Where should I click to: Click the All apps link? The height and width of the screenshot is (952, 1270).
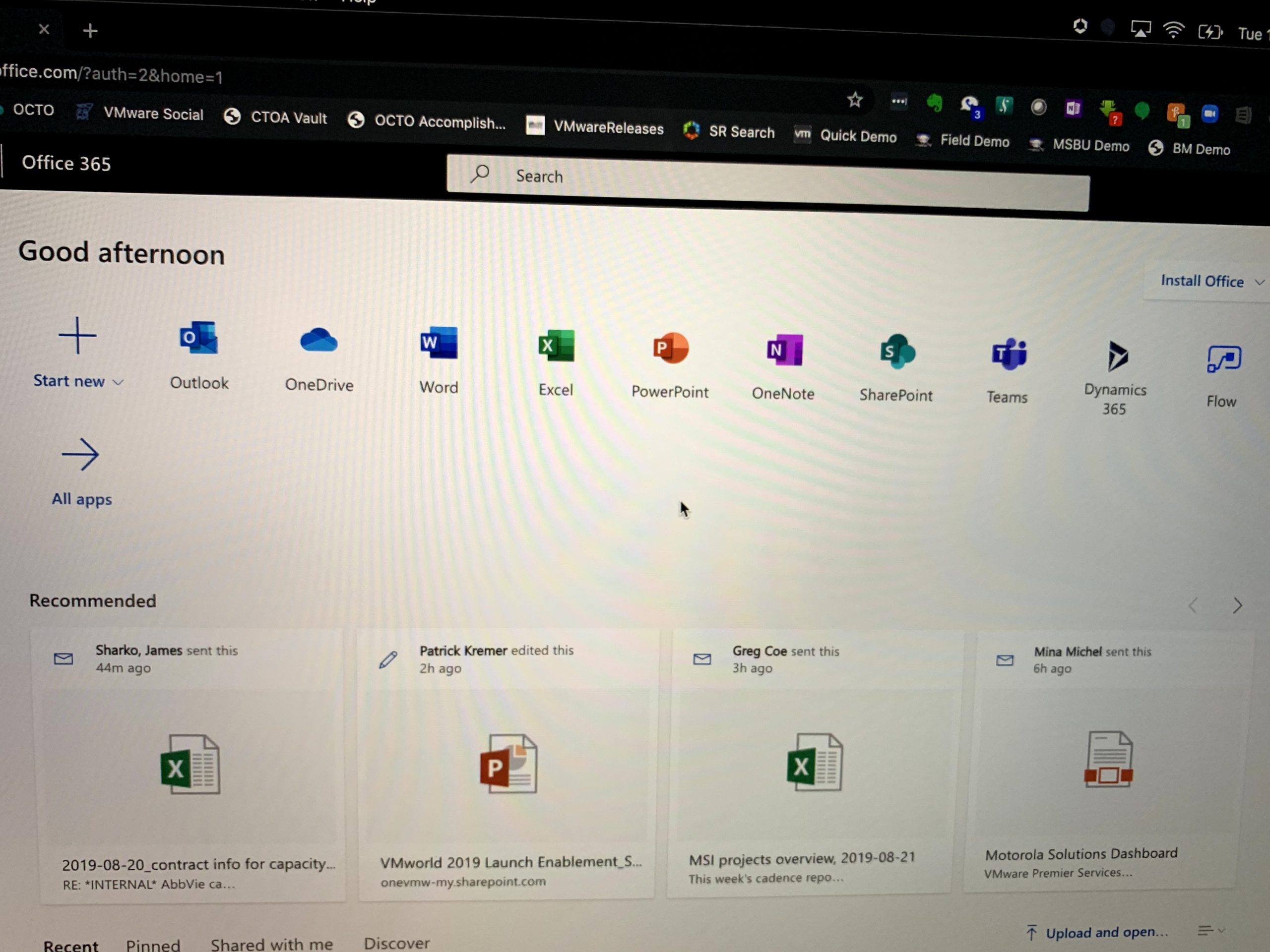tap(81, 499)
